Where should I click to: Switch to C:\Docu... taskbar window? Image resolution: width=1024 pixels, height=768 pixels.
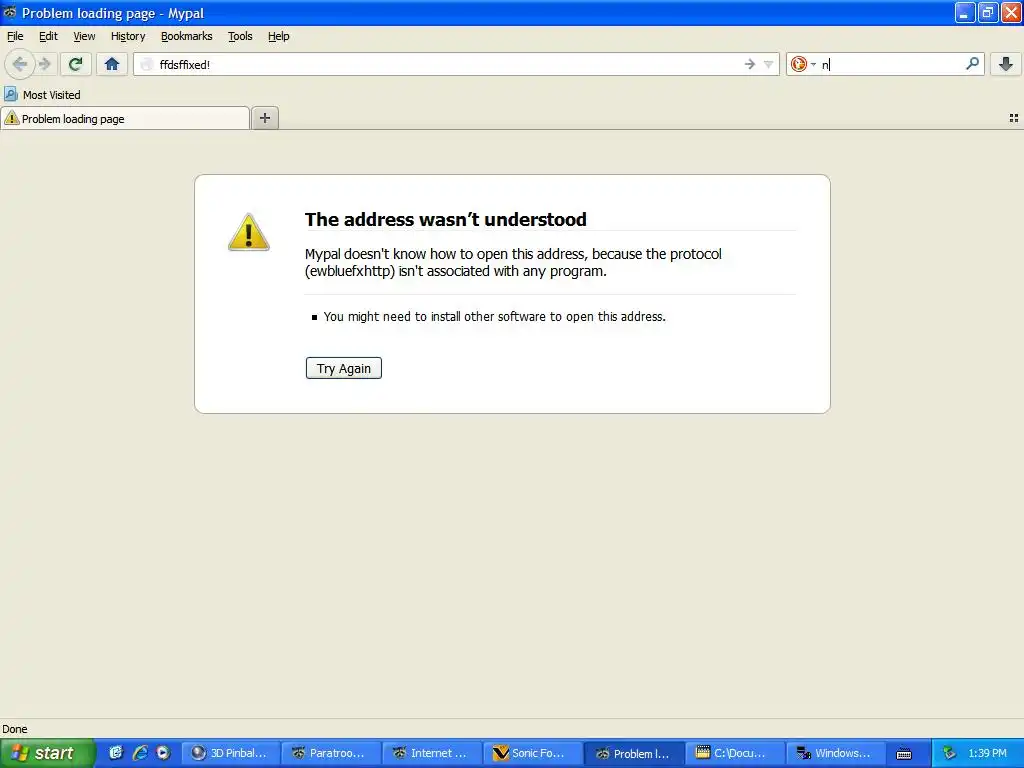734,753
